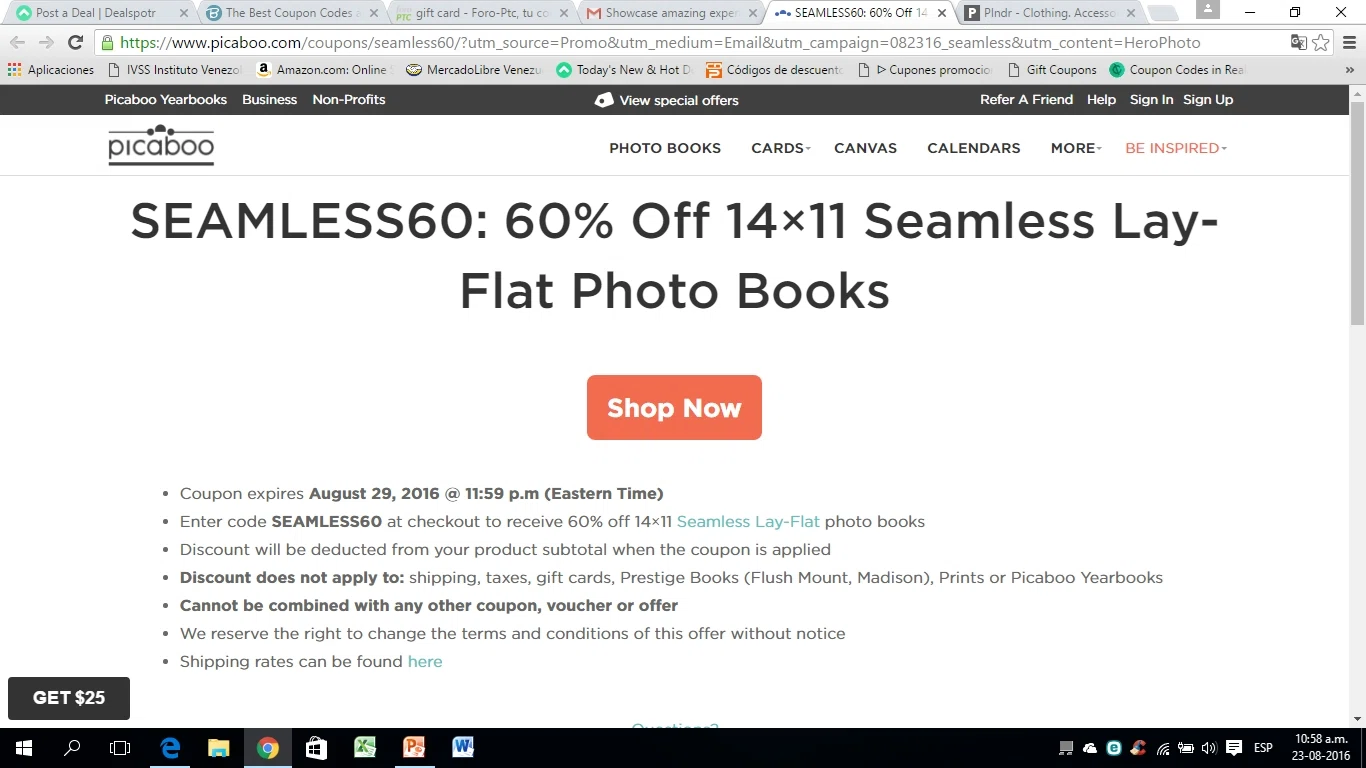Click the Picaboo logo
Viewport: 1366px width, 768px height.
(x=161, y=146)
